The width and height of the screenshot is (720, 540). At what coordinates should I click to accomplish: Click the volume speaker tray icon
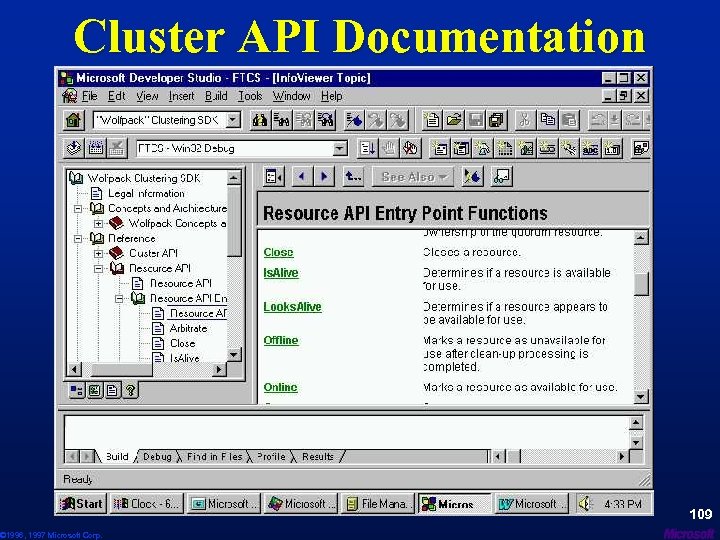585,504
